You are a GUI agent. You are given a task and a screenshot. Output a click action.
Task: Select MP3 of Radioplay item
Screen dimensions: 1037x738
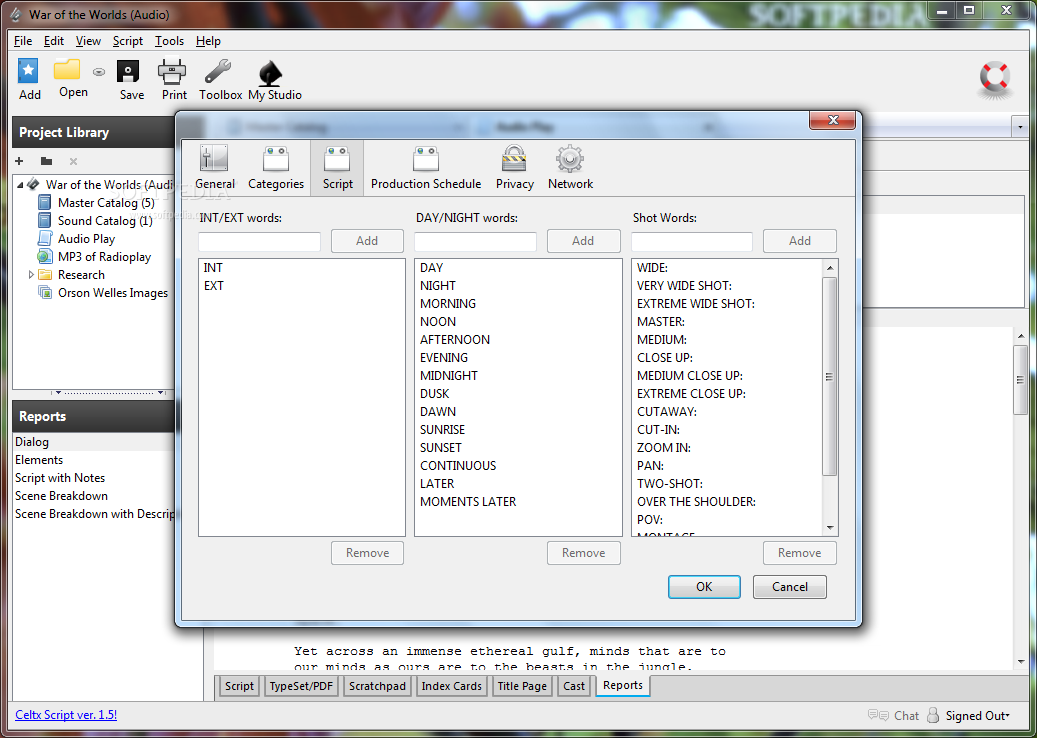tap(104, 257)
